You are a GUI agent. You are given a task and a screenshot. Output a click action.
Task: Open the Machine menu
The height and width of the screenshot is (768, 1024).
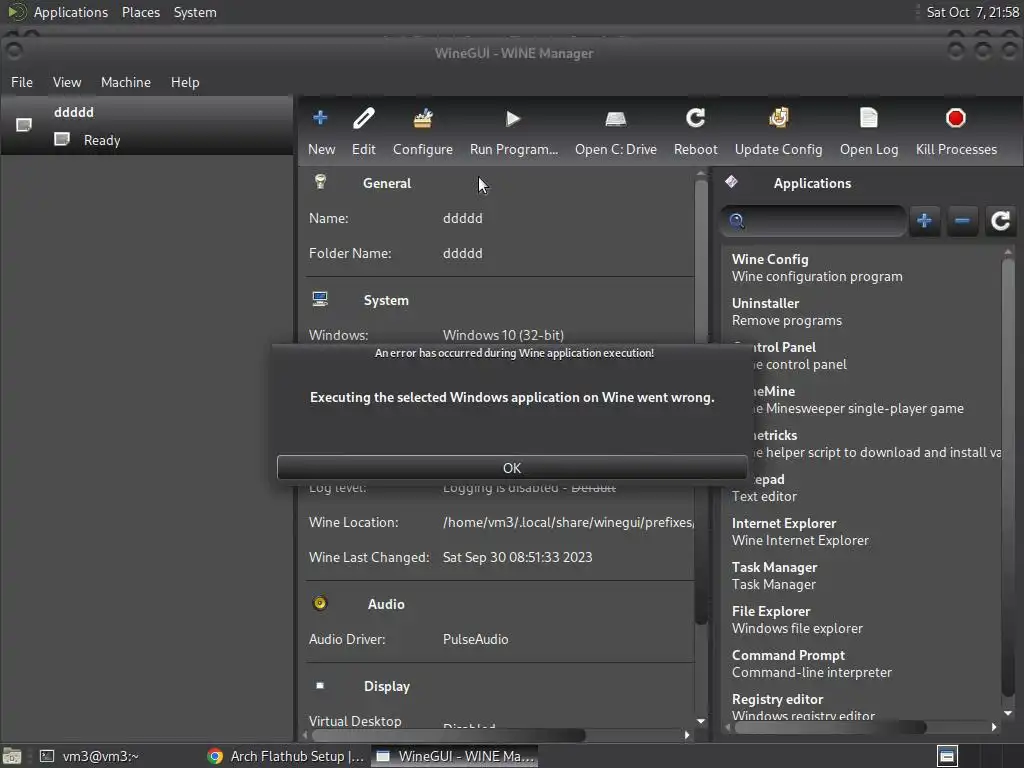point(125,82)
